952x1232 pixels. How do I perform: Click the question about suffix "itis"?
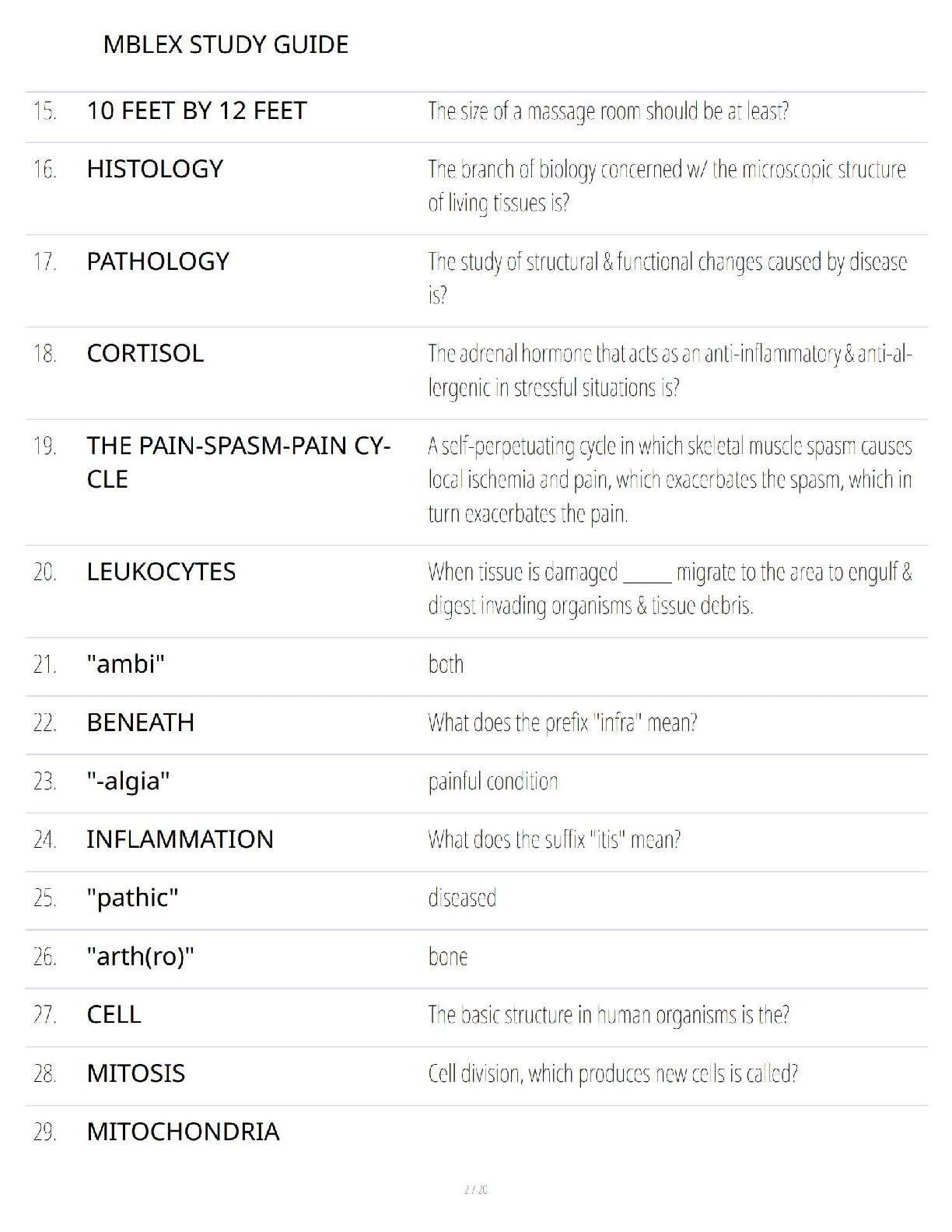(x=554, y=840)
